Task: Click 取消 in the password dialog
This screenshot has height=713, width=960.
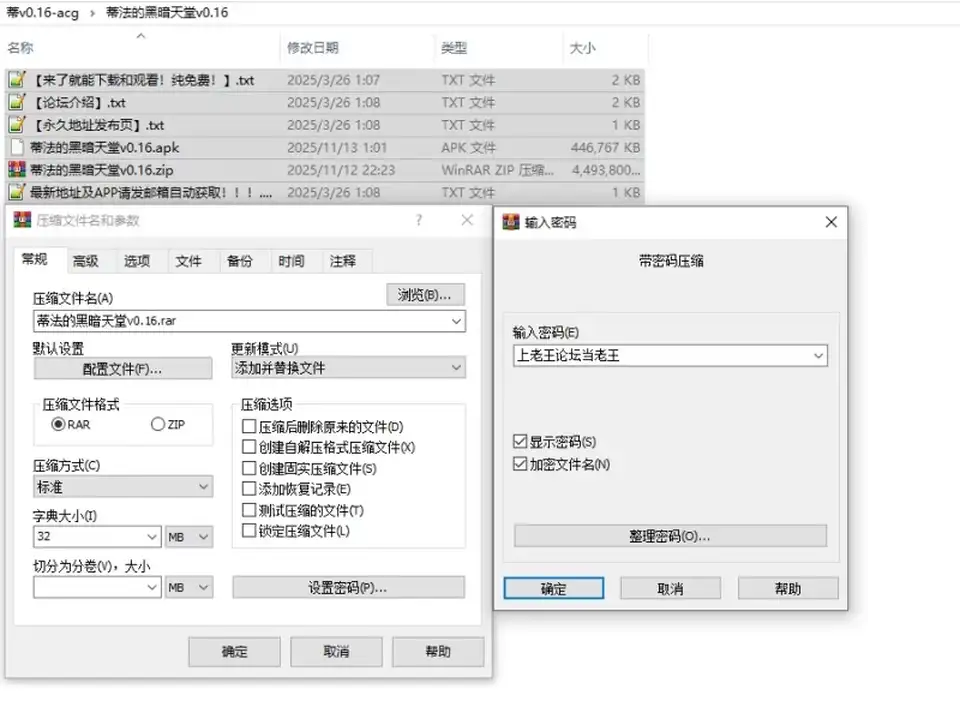Action: 670,589
